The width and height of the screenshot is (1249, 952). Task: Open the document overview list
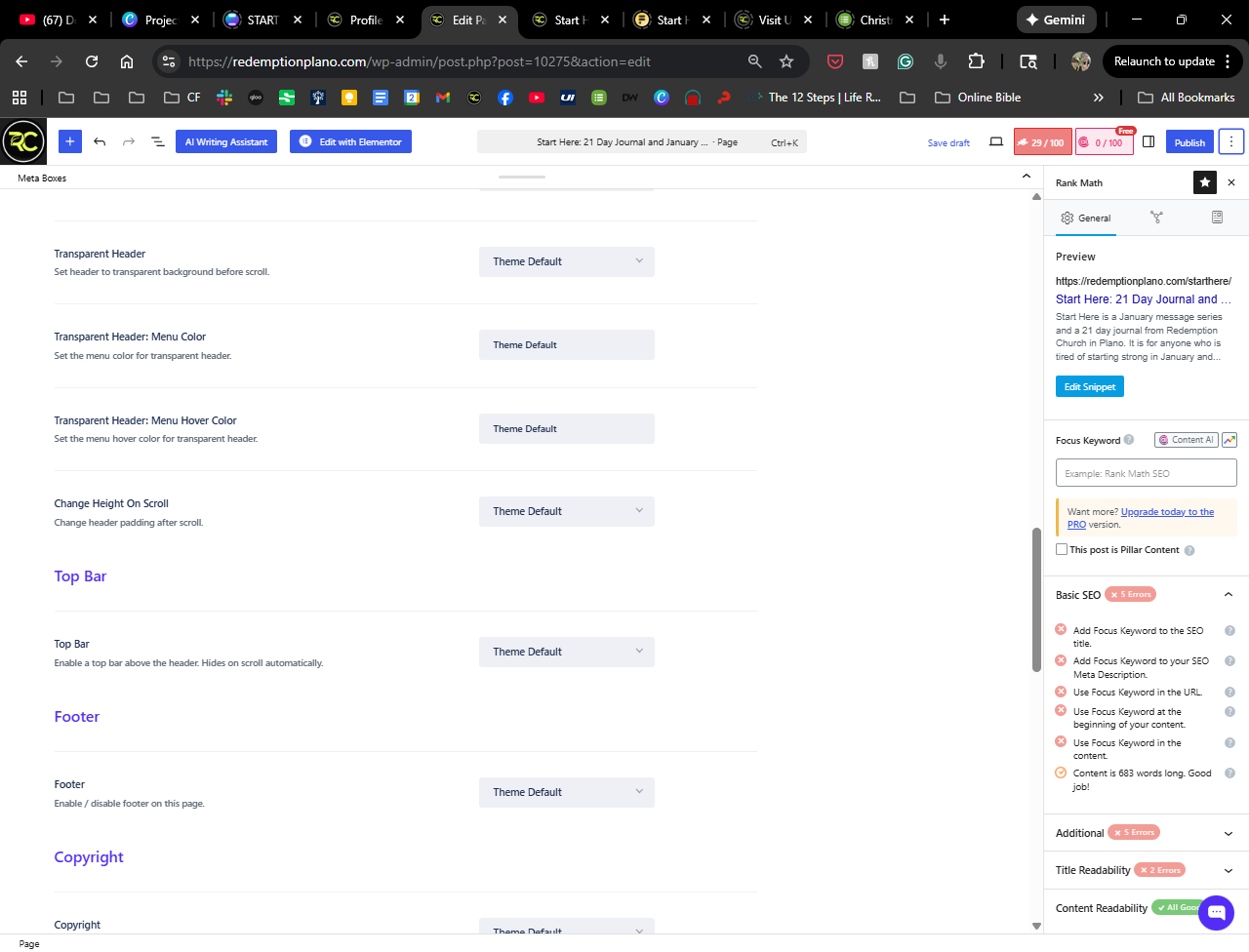[157, 141]
